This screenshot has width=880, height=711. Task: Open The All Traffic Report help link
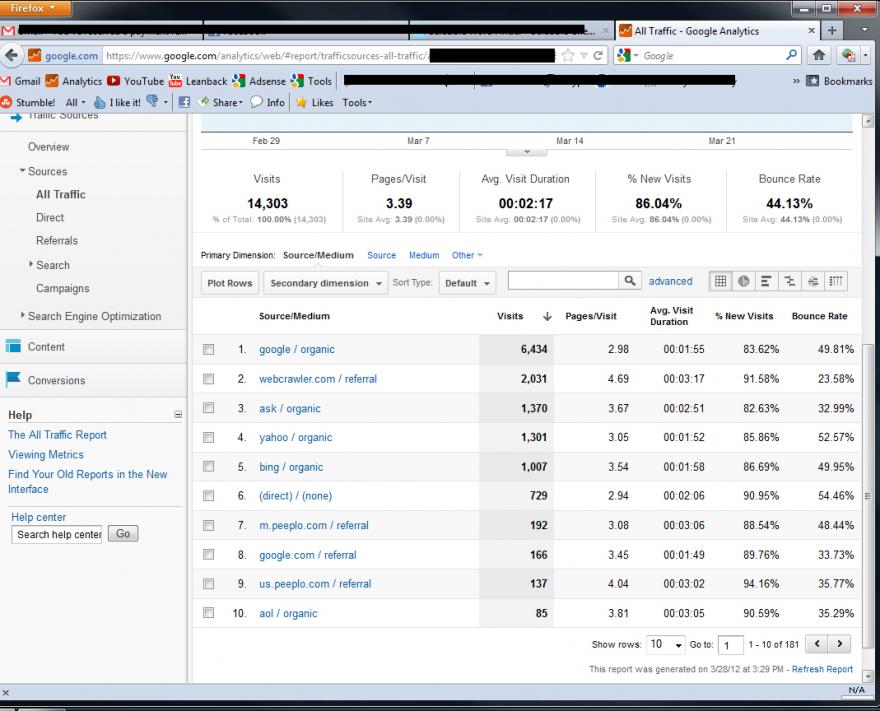(x=57, y=435)
